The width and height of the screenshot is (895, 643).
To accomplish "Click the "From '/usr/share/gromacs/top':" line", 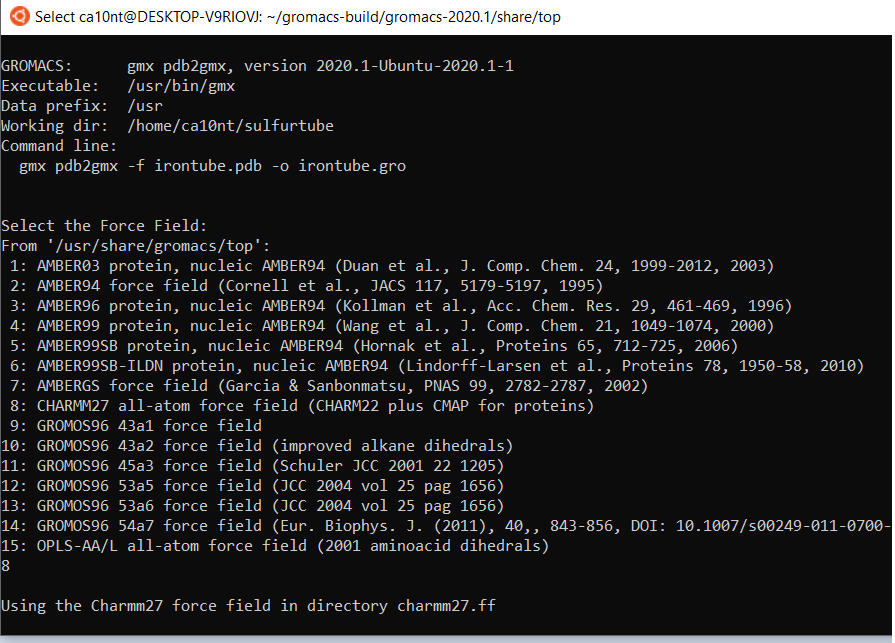I will point(136,246).
